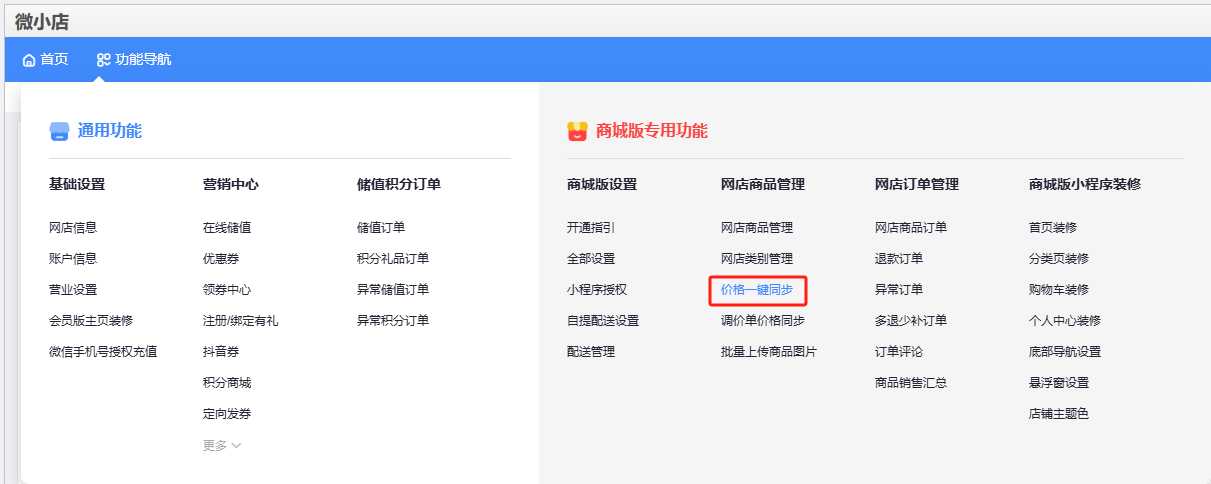
Task: View 异常积分订单
Action: (393, 321)
